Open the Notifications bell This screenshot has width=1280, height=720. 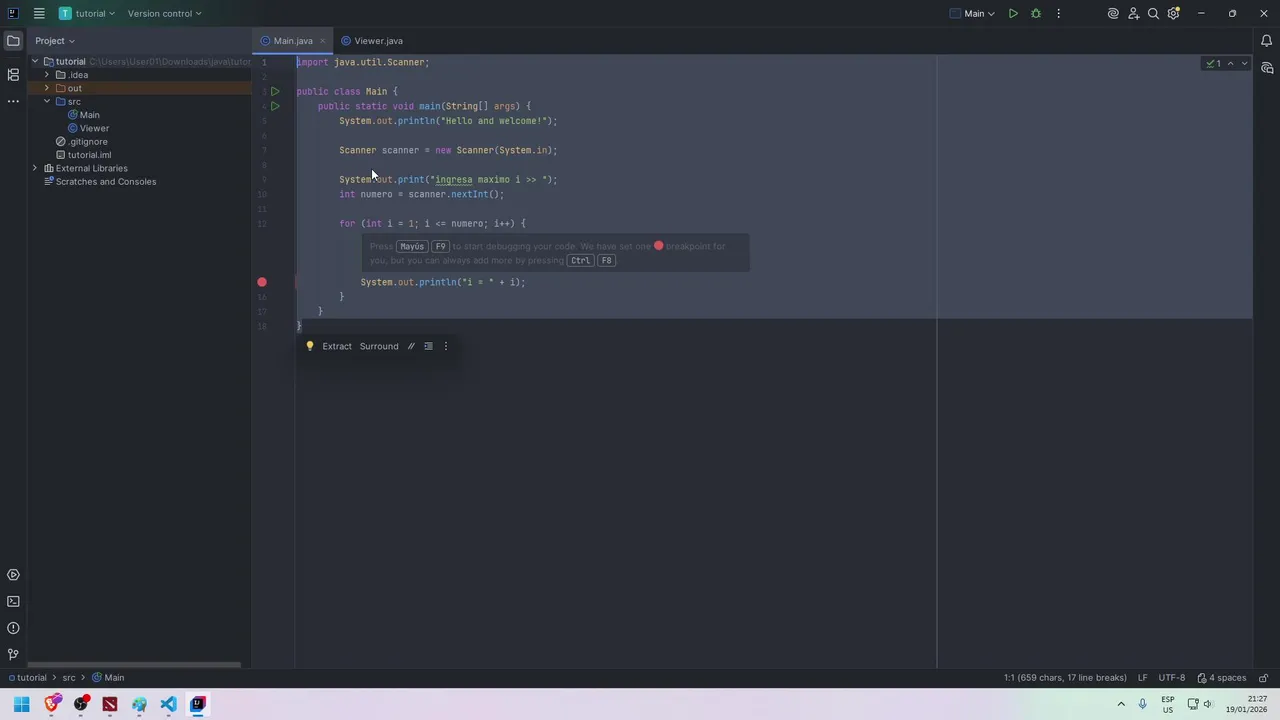[x=1266, y=41]
